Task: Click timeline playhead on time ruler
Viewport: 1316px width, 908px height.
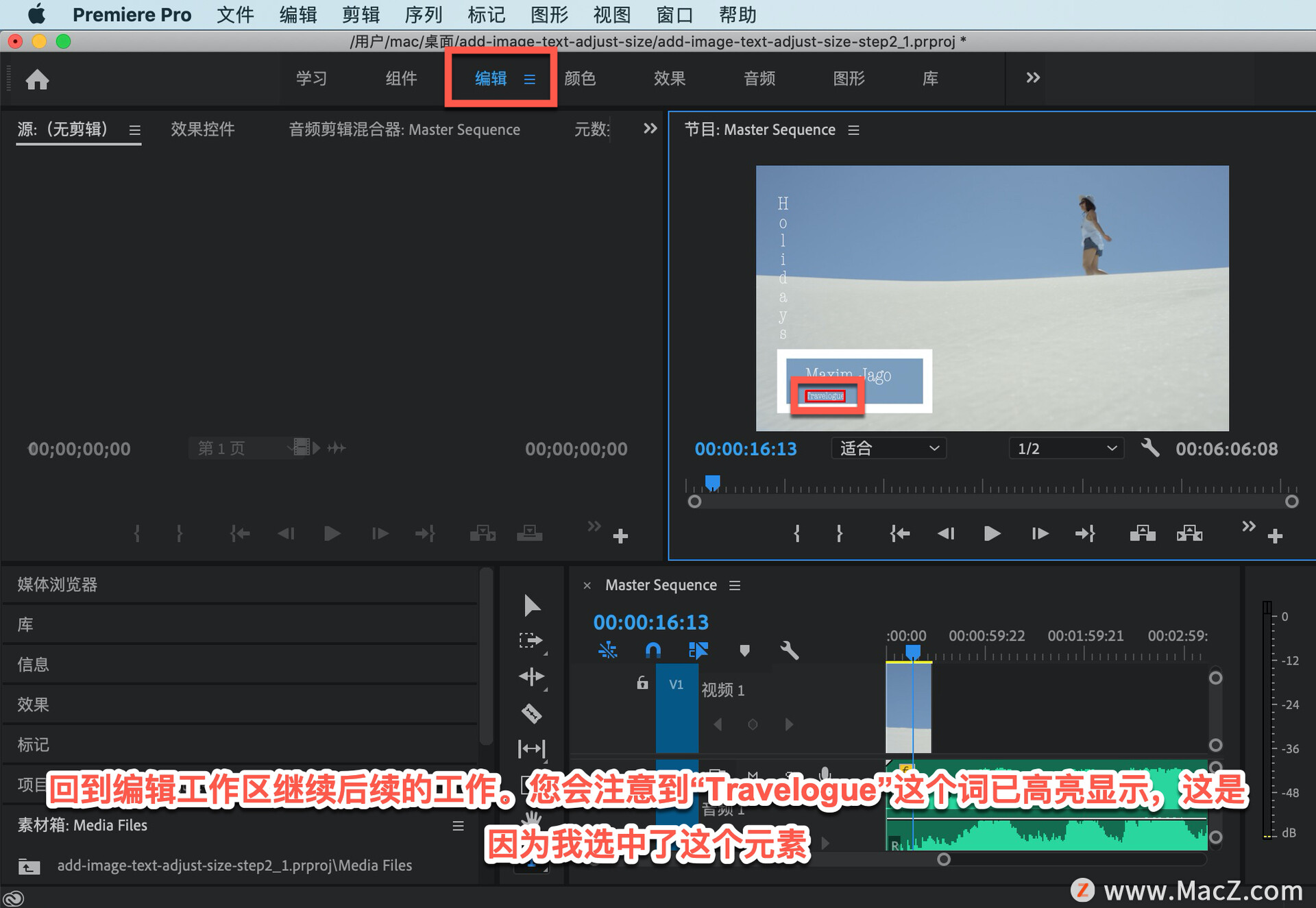Action: [913, 652]
